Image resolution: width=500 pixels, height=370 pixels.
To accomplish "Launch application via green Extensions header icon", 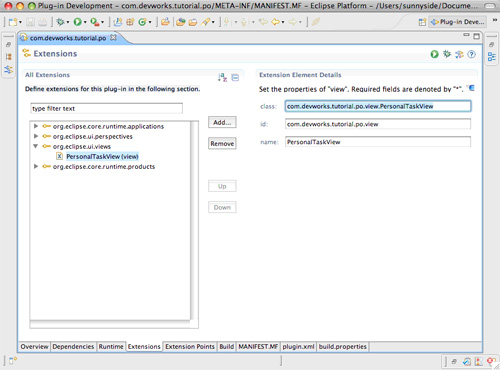I will click(434, 54).
